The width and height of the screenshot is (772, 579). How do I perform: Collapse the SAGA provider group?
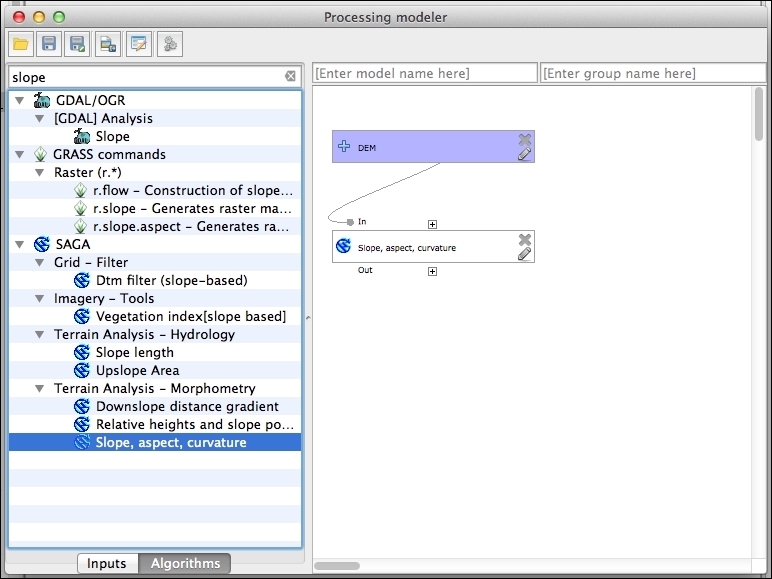(18, 244)
